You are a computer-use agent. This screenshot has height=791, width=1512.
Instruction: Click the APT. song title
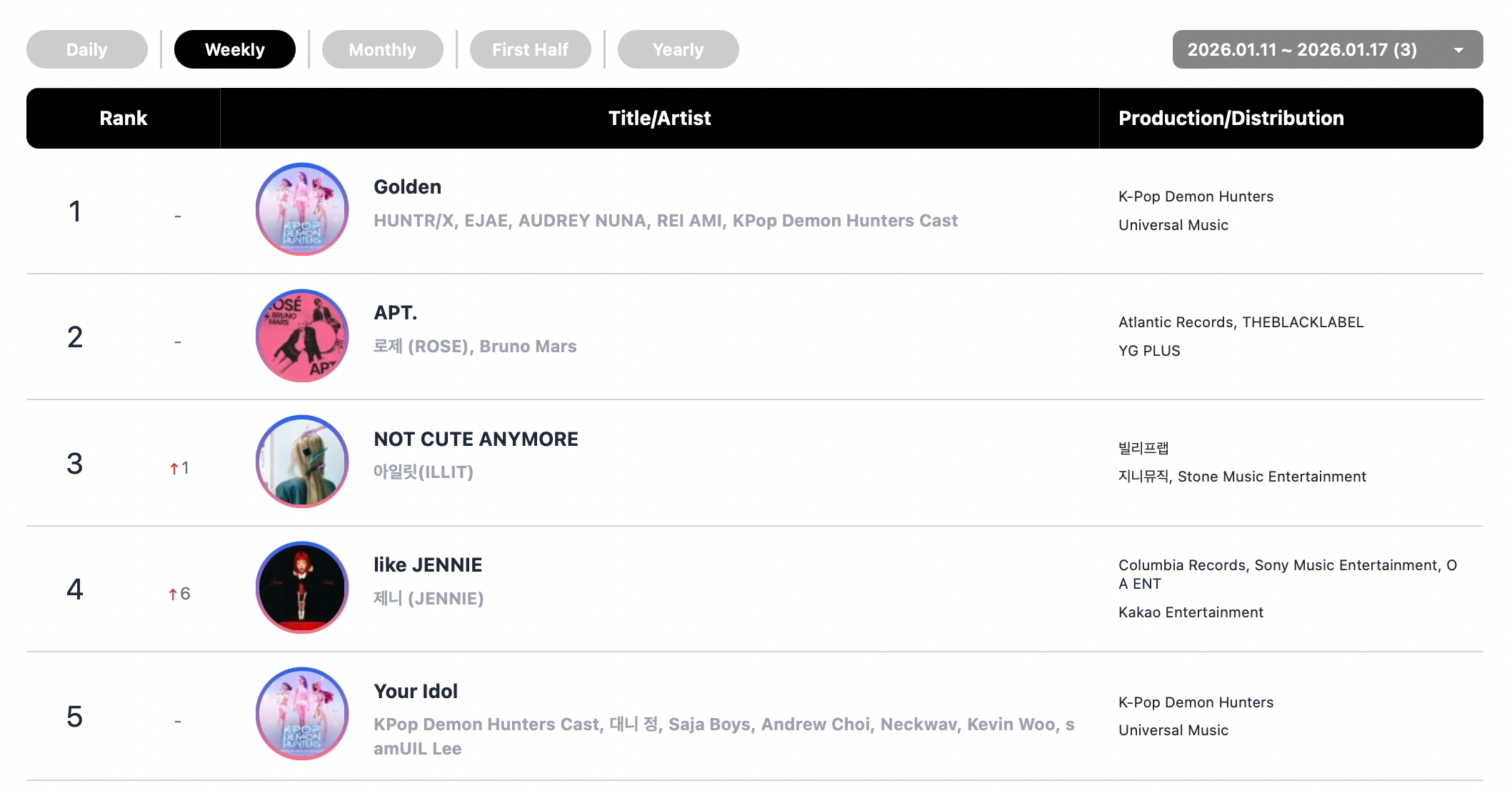(x=395, y=313)
